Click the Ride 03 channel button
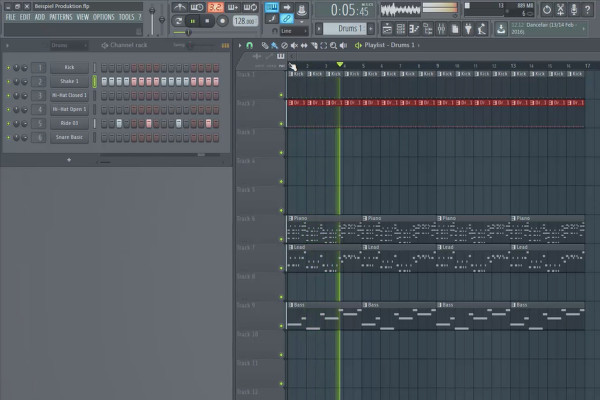This screenshot has height=400, width=600. click(69, 123)
